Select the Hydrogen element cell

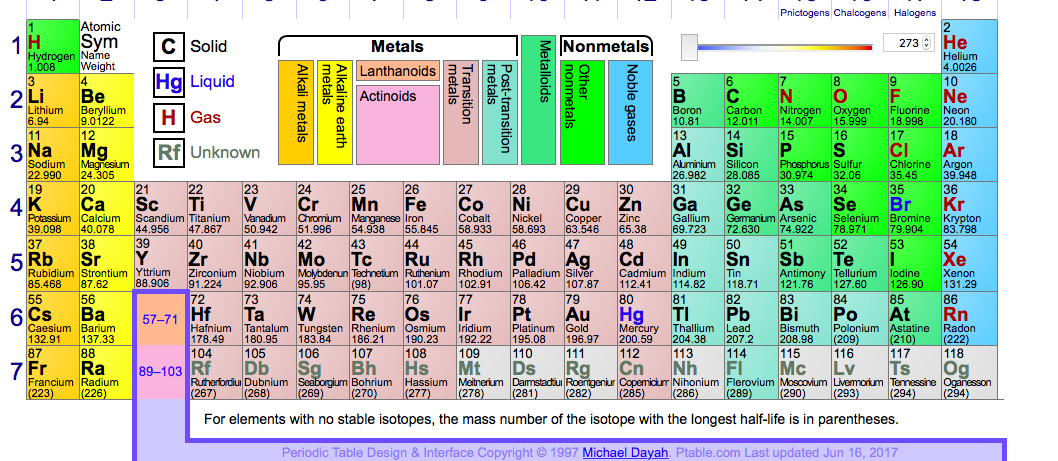(52, 46)
